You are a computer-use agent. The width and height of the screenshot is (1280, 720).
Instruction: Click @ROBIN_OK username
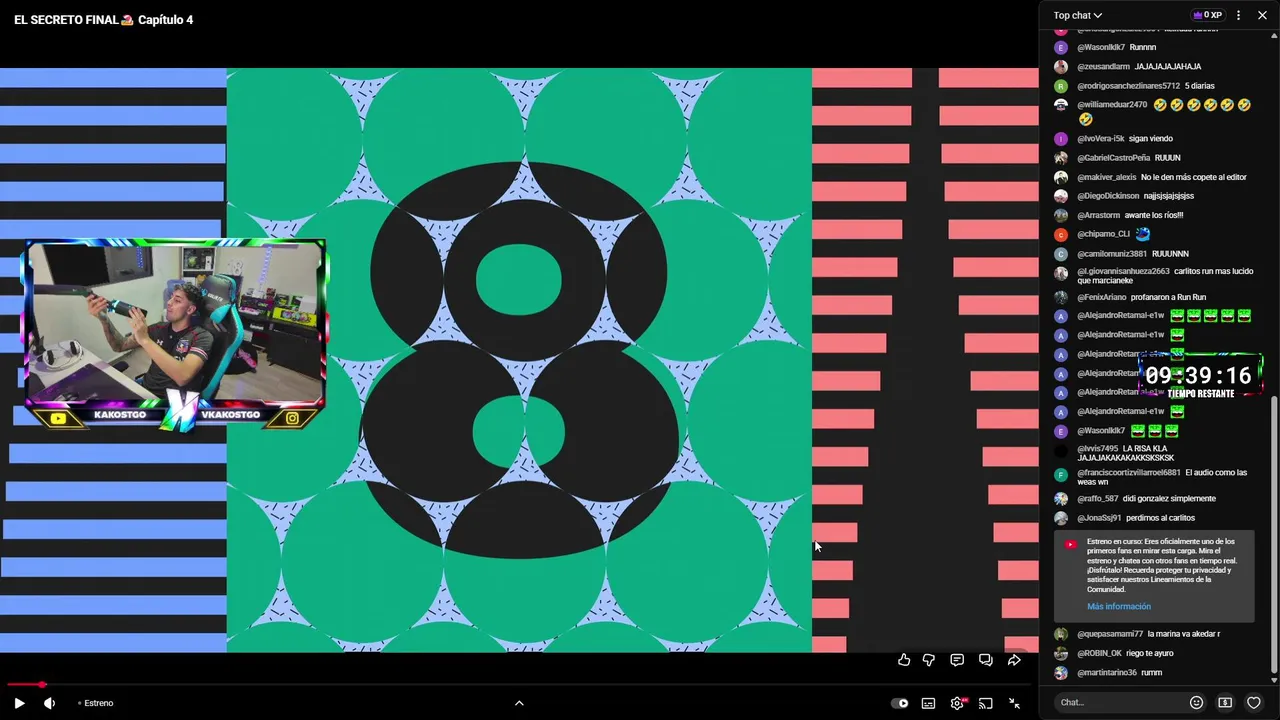[1099, 653]
